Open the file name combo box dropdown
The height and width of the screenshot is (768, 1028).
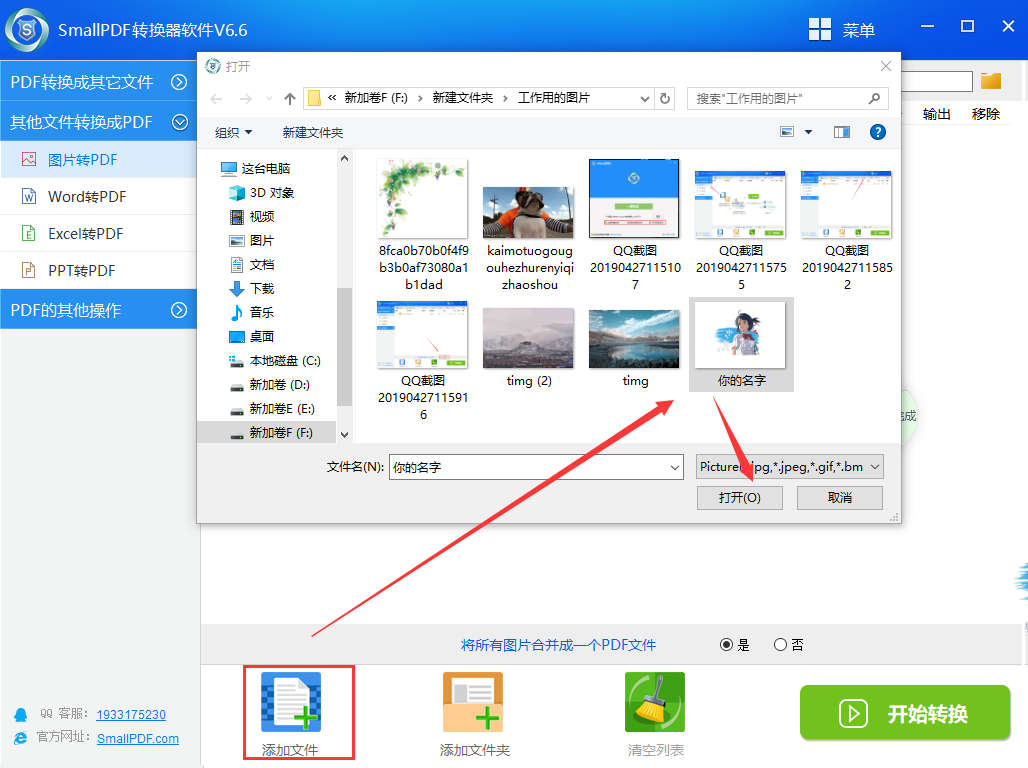(675, 467)
